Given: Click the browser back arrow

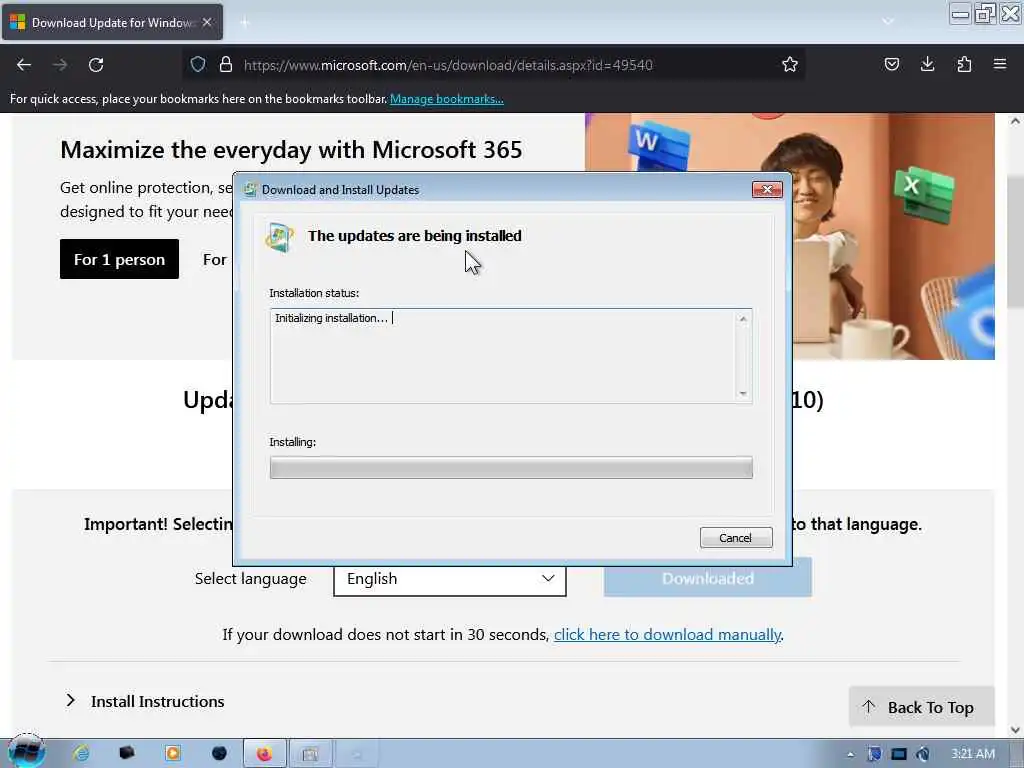Looking at the screenshot, I should coord(24,65).
